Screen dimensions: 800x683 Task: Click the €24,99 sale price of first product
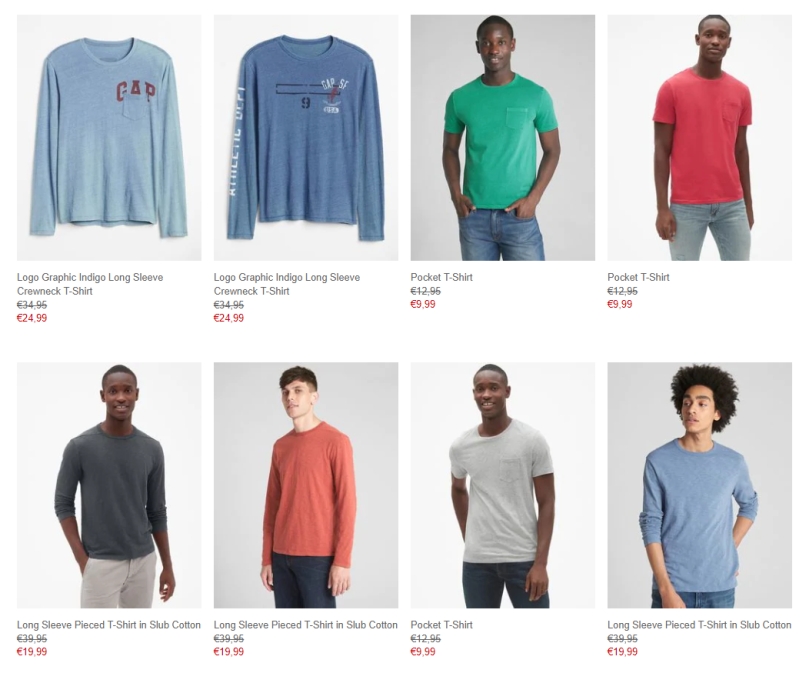(32, 318)
